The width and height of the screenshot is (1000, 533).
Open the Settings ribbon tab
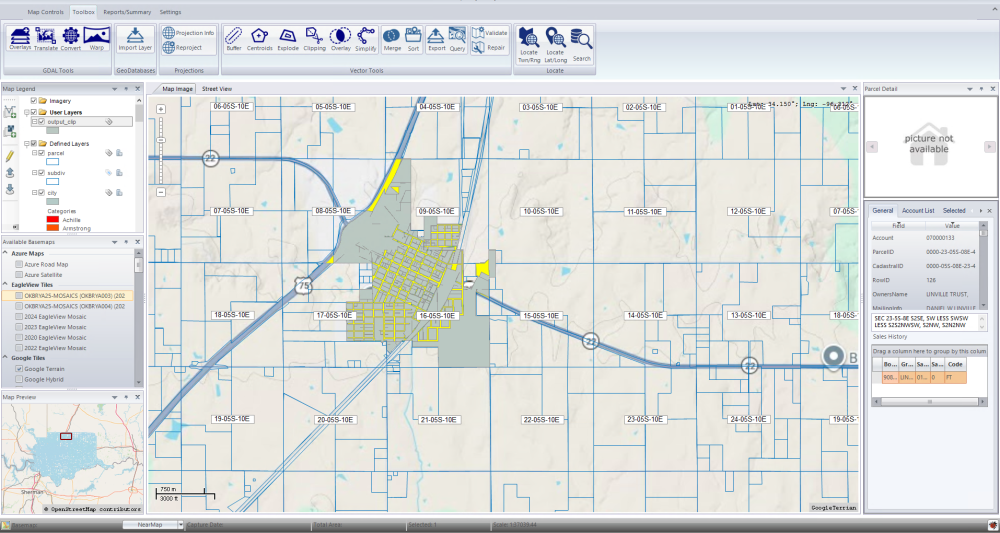tap(170, 12)
